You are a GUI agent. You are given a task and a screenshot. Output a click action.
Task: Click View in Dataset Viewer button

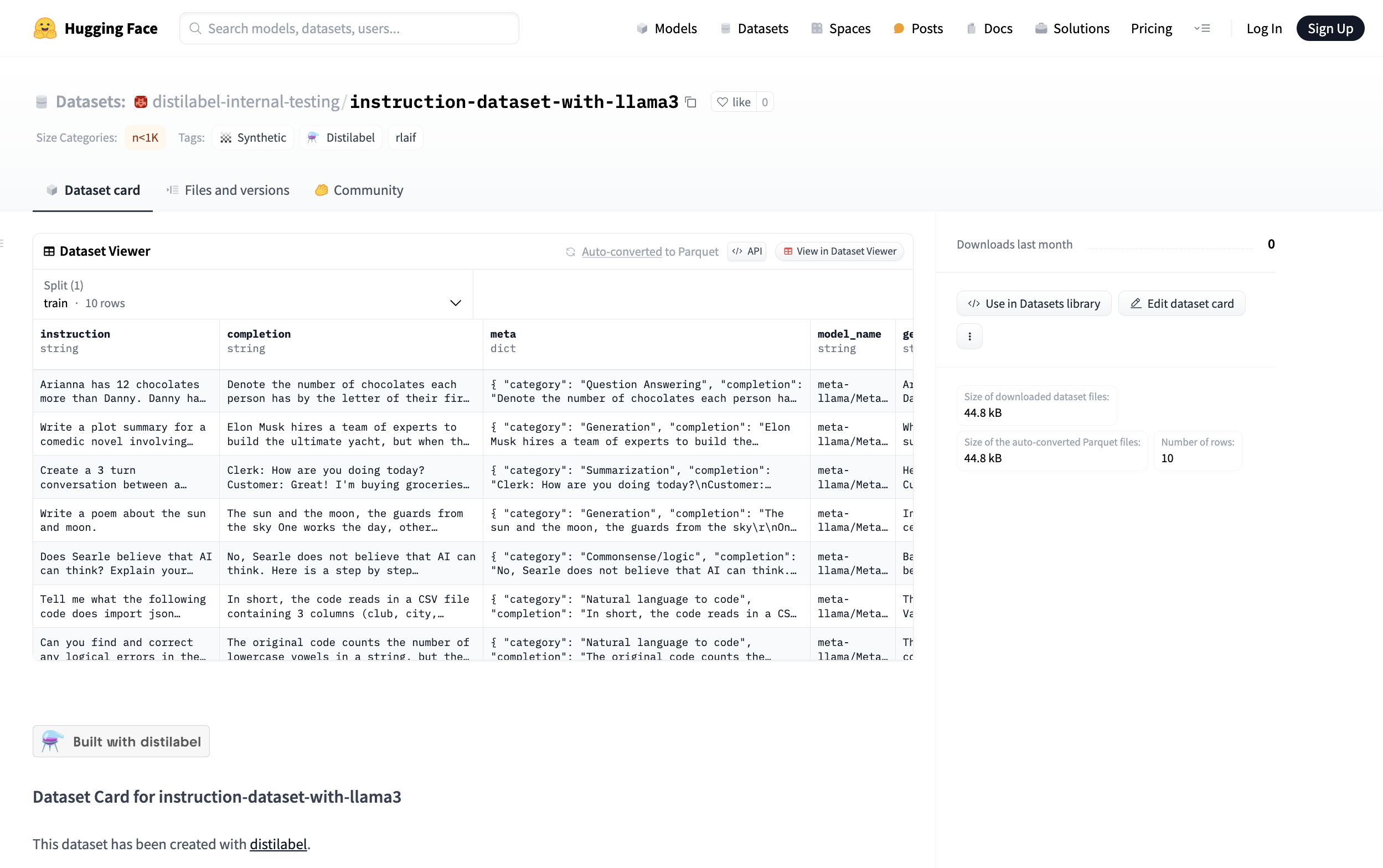839,251
